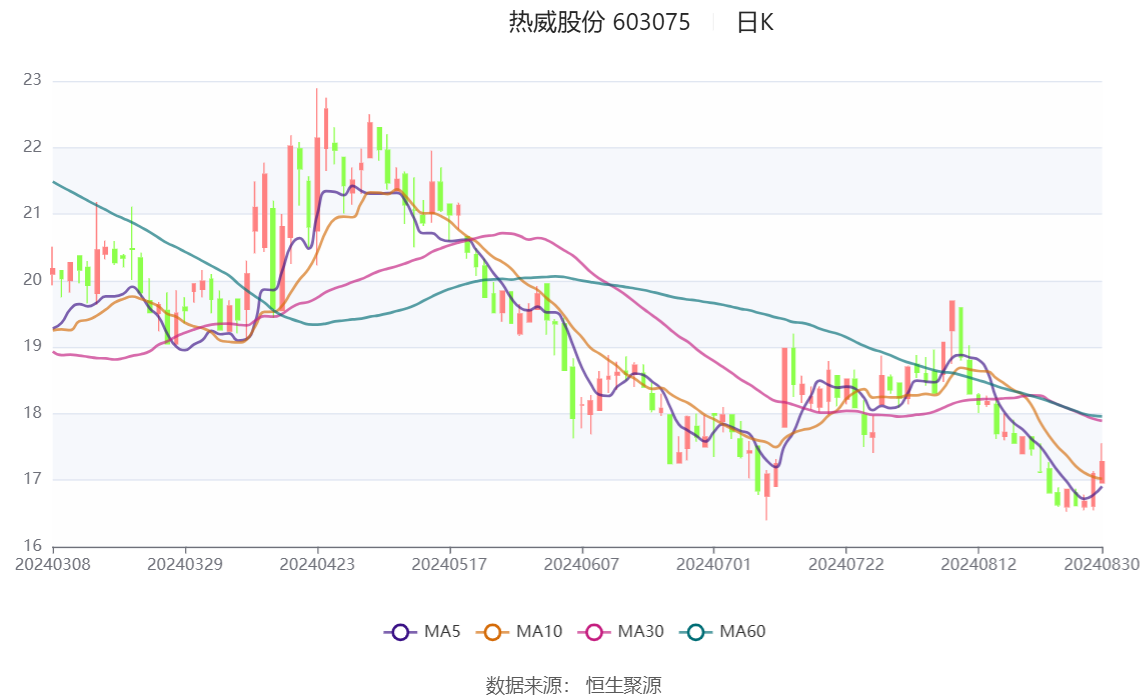Toggle the MA10 legend series
This screenshot has width=1147, height=699.
coord(519,632)
